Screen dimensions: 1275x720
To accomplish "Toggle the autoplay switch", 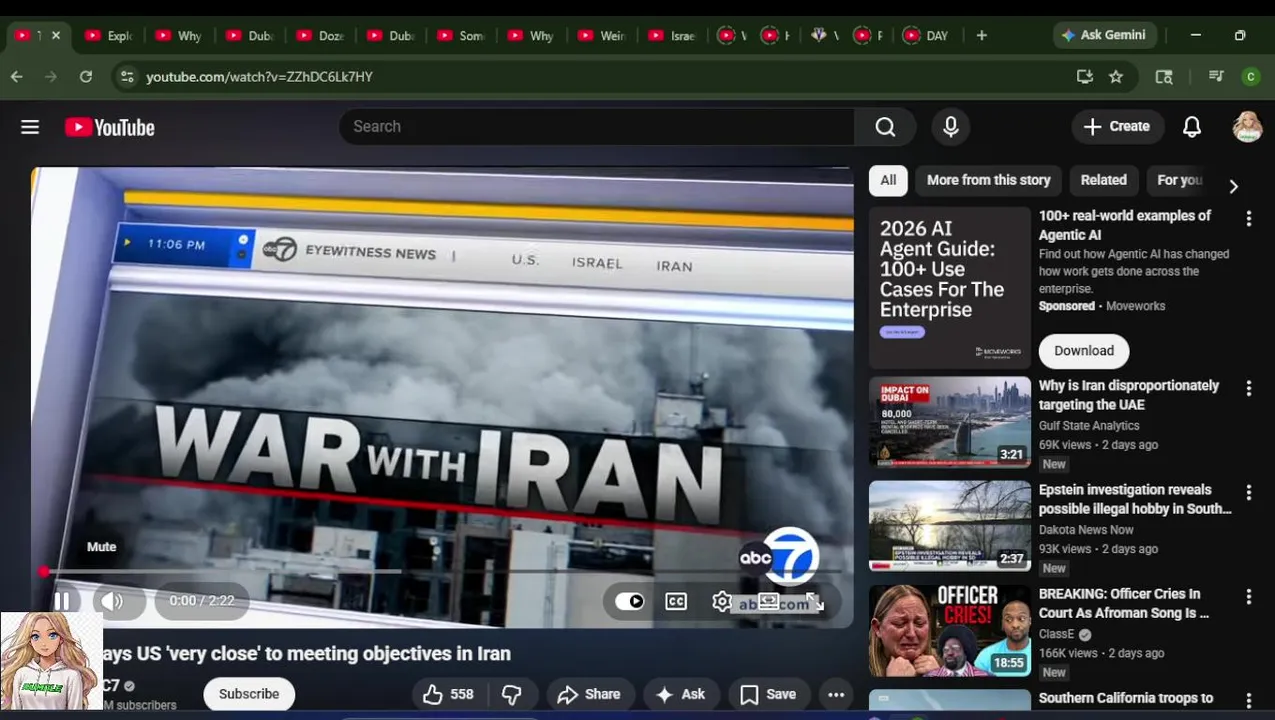I will click(x=629, y=601).
